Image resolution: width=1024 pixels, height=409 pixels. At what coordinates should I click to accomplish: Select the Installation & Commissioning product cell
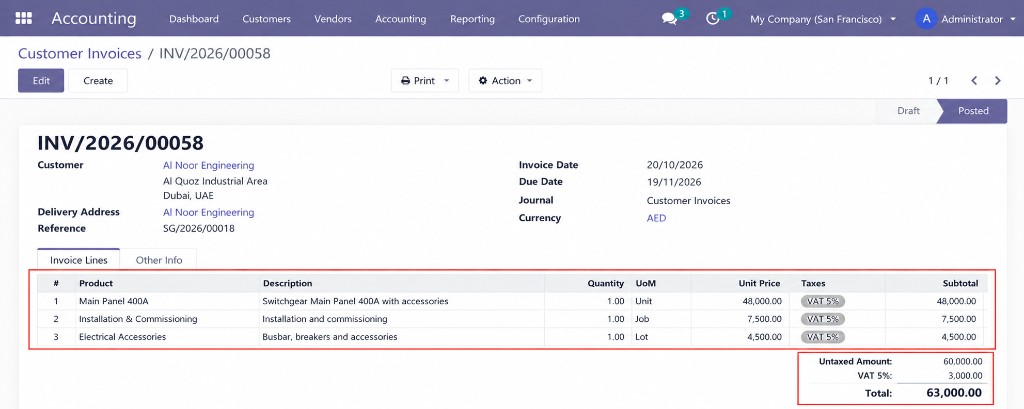[x=138, y=319]
